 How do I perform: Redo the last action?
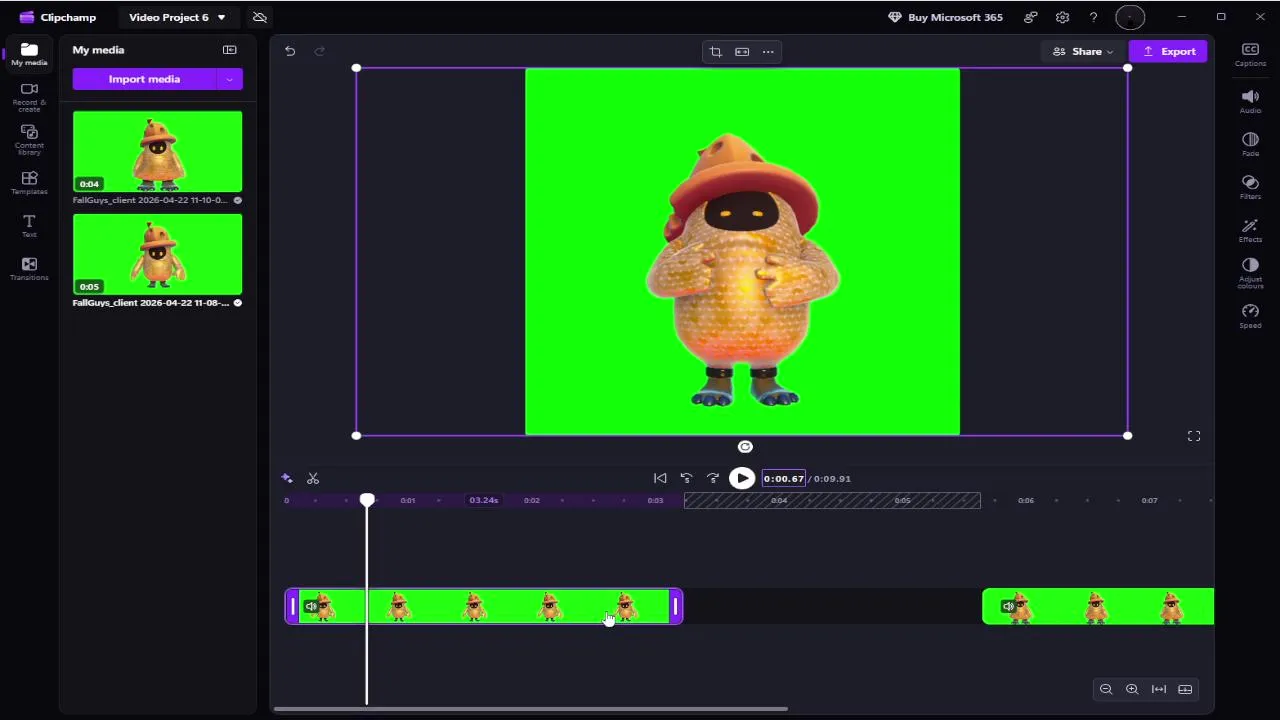320,51
